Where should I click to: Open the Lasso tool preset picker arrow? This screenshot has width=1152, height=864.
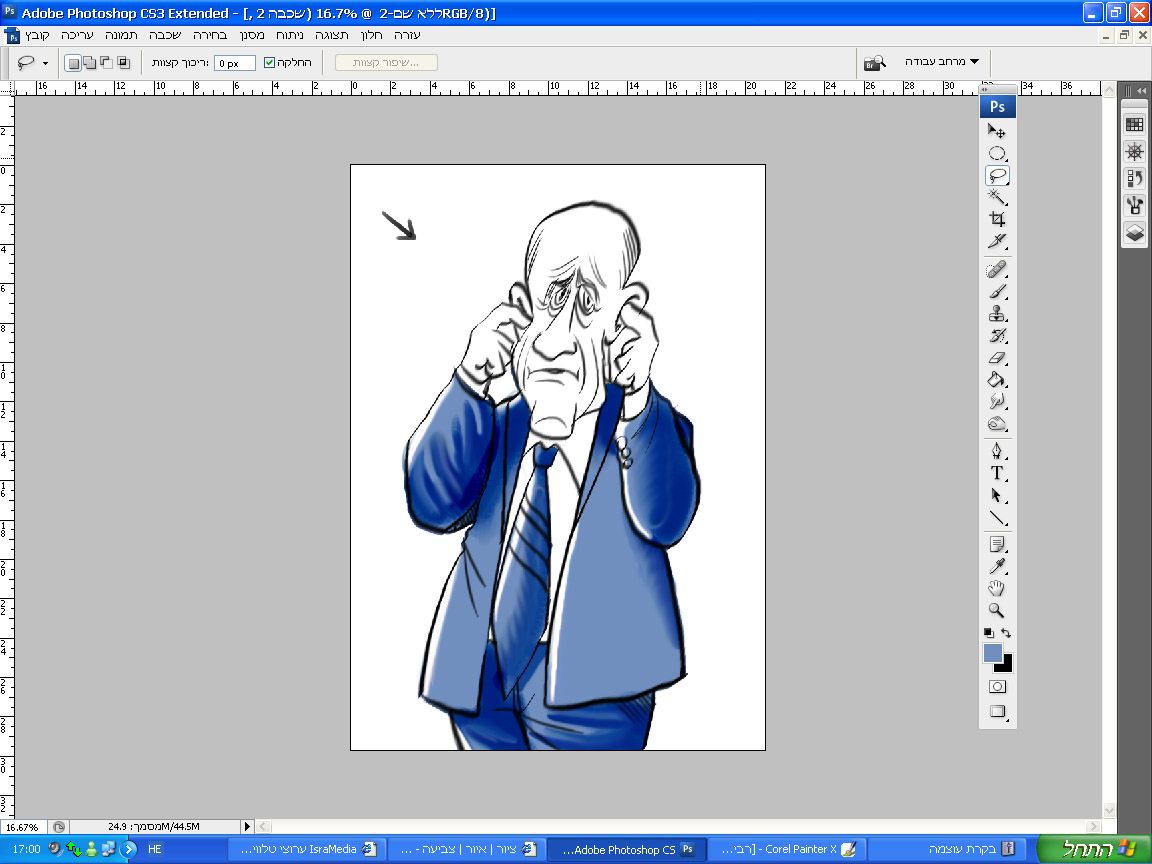(45, 63)
